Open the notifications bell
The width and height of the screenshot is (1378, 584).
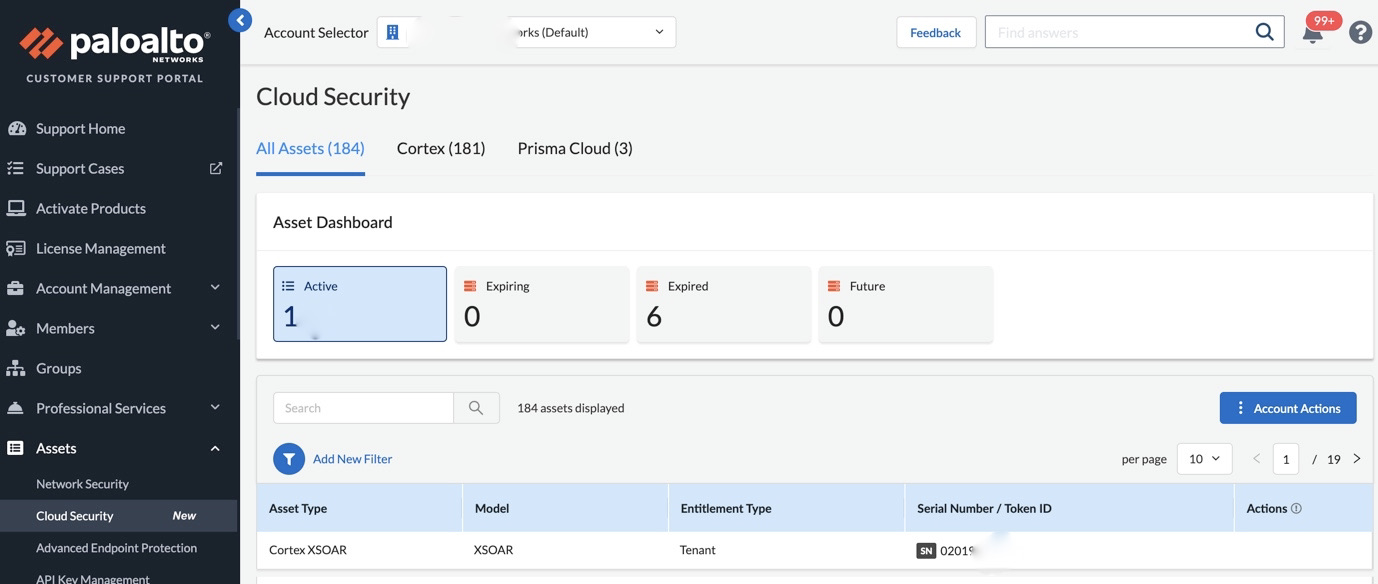coord(1312,33)
